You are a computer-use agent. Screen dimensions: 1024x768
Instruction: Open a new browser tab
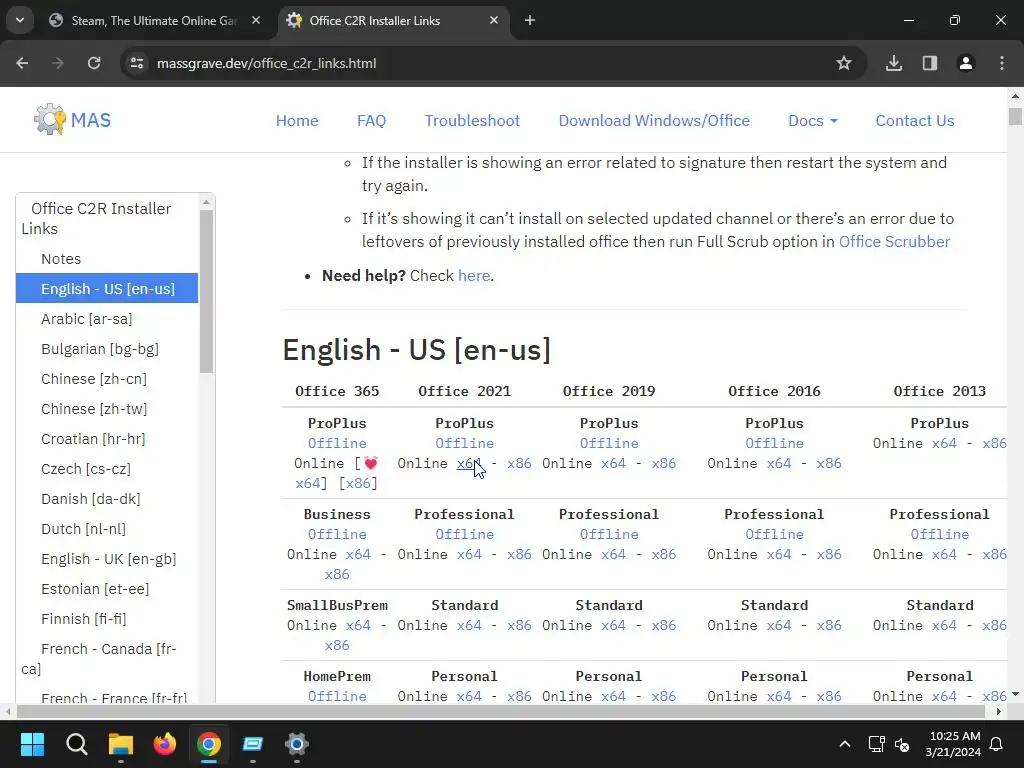click(x=530, y=20)
